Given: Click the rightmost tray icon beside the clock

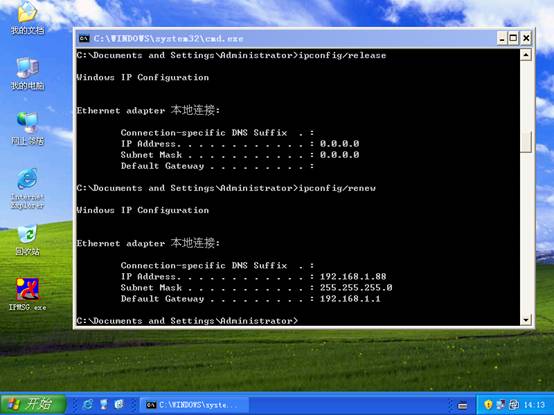Looking at the screenshot, I should click(513, 404).
